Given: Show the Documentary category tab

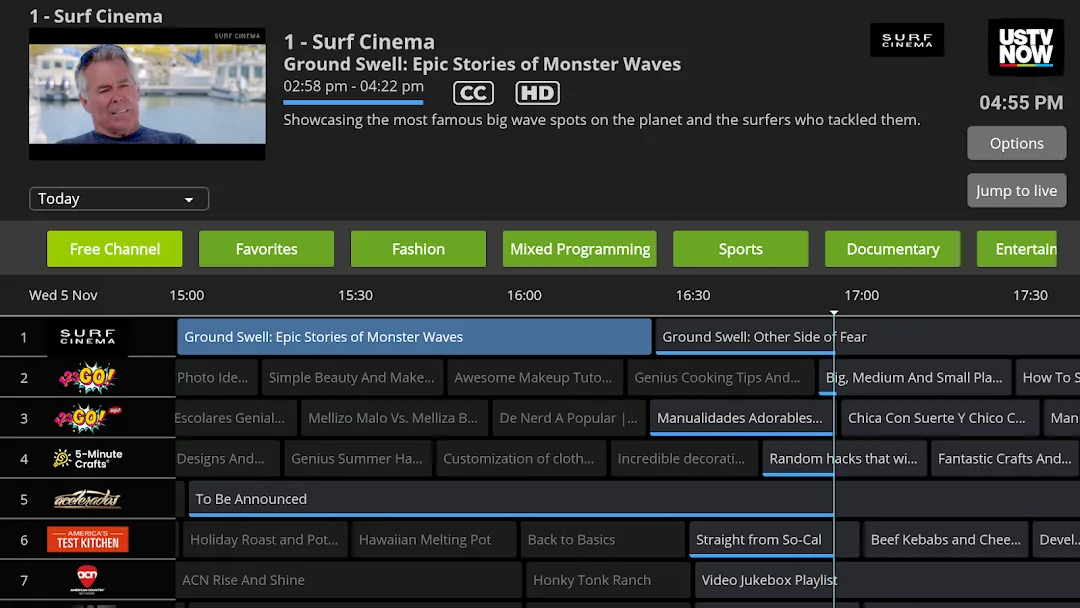Looking at the screenshot, I should coord(893,249).
